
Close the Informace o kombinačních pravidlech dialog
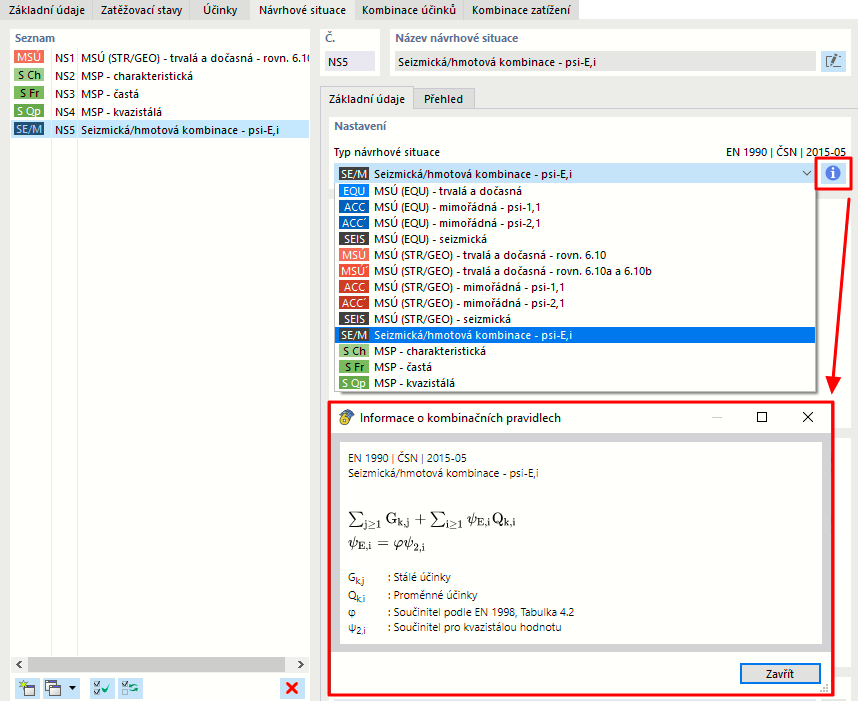pos(808,418)
